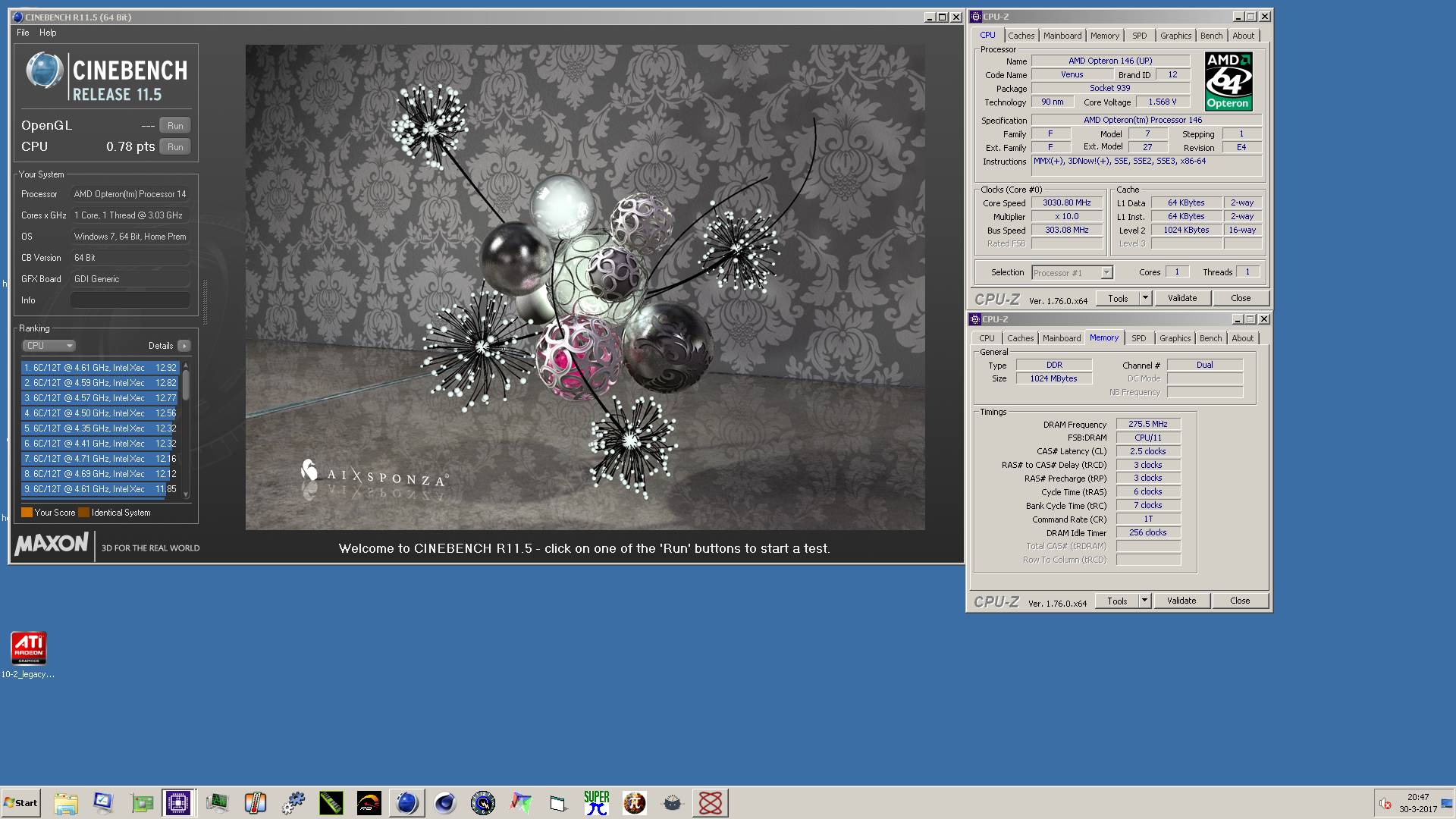Open the green circuit board taskbar icon
Image resolution: width=1456 pixels, height=819 pixels.
[x=142, y=803]
